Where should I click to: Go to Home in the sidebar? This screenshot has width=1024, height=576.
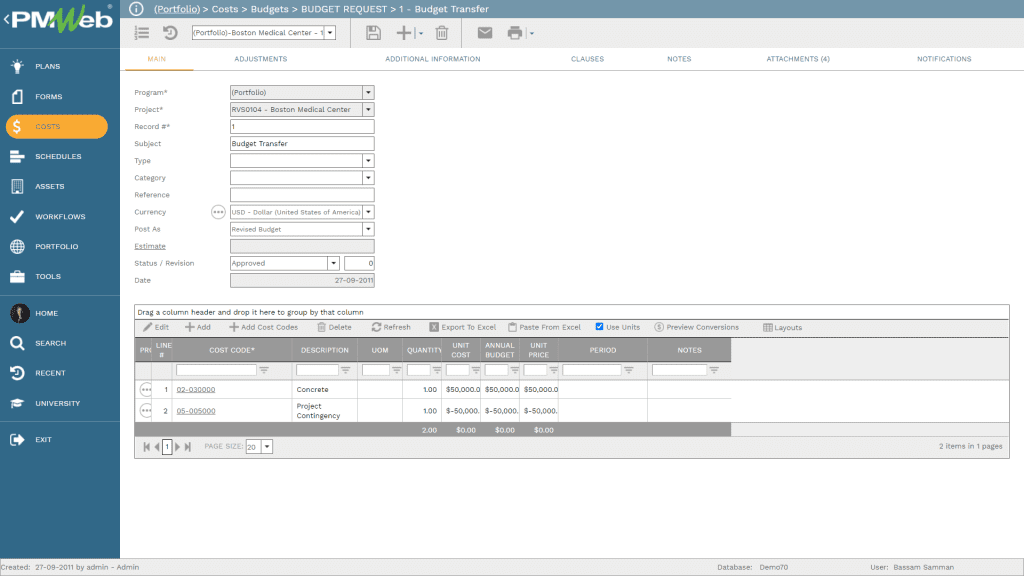(x=59, y=313)
